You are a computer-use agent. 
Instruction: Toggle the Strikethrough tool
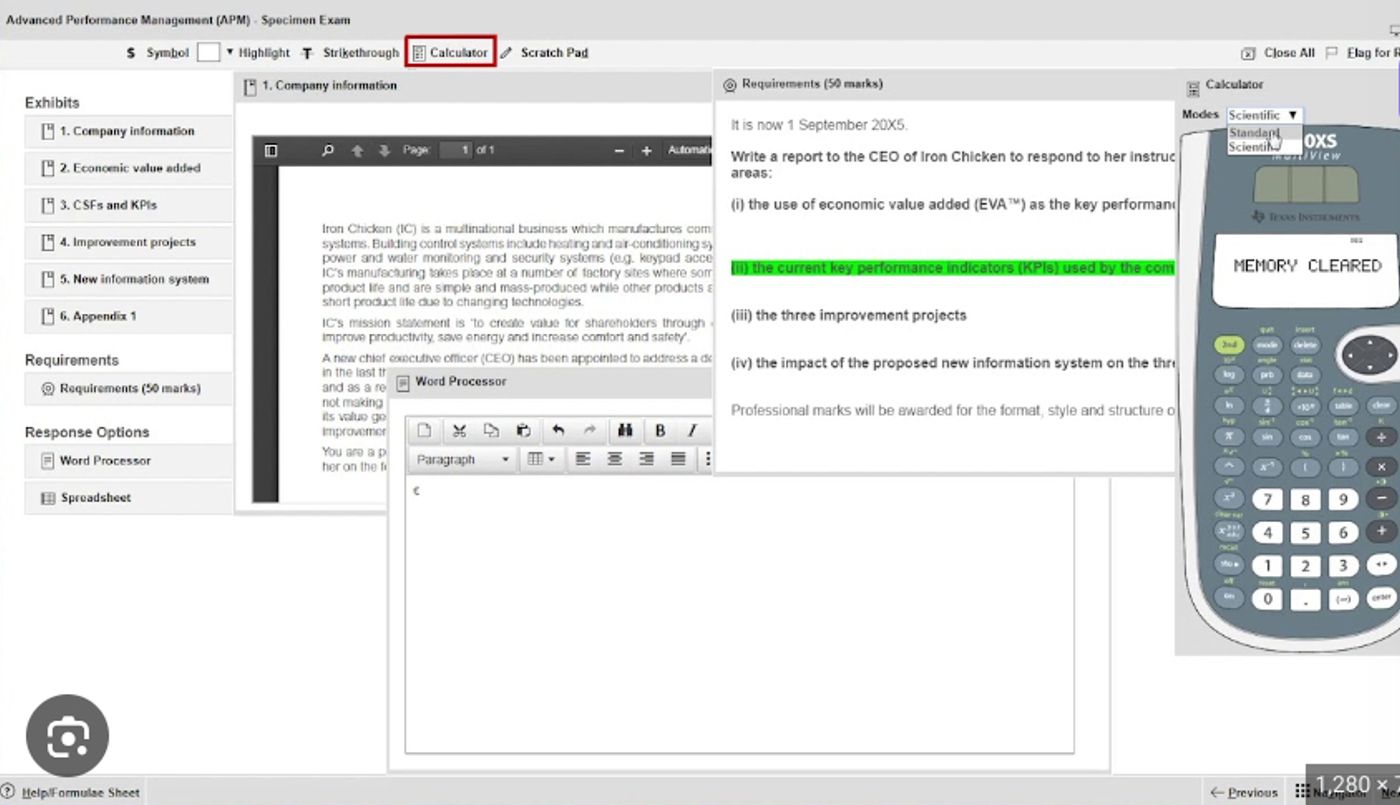(351, 53)
